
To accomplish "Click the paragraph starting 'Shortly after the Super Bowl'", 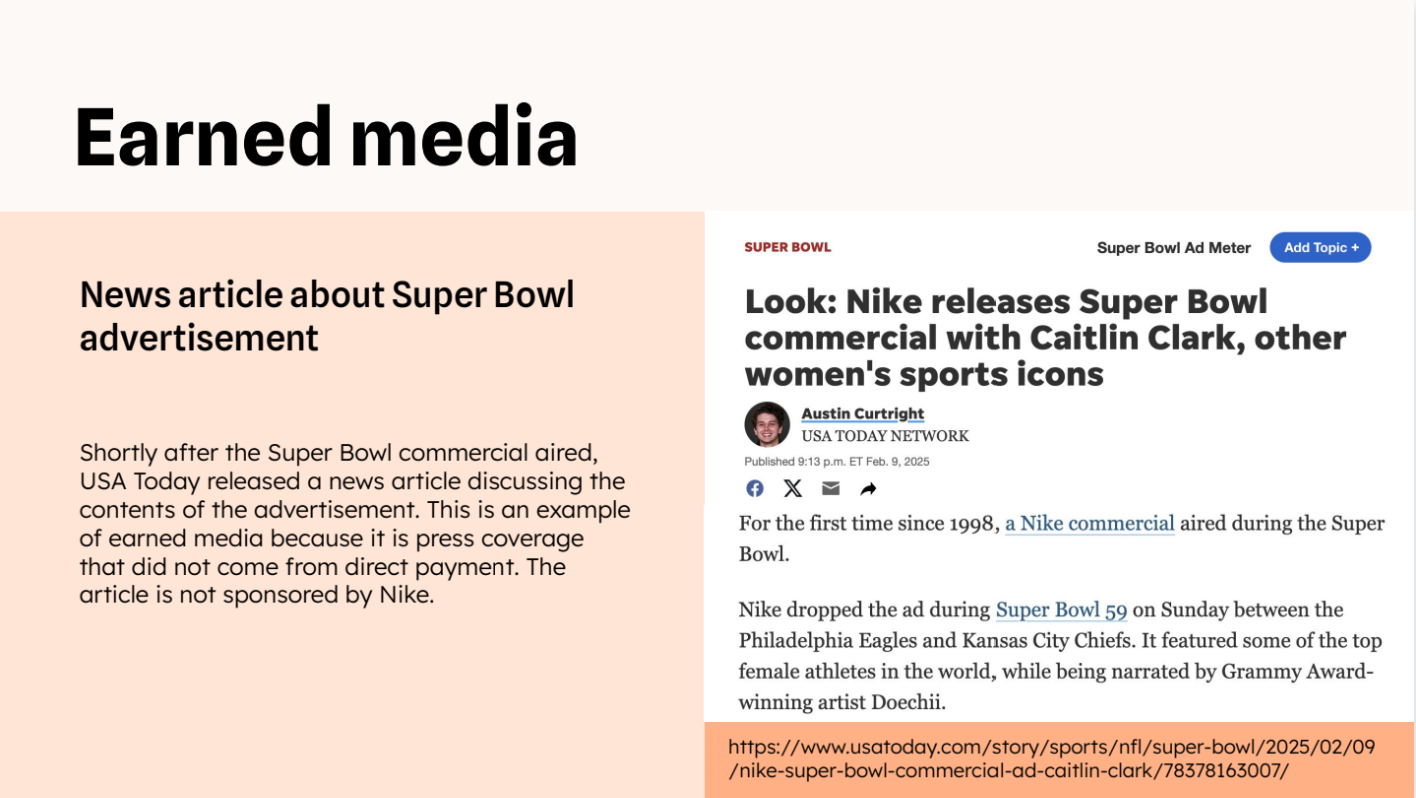I will pos(355,524).
